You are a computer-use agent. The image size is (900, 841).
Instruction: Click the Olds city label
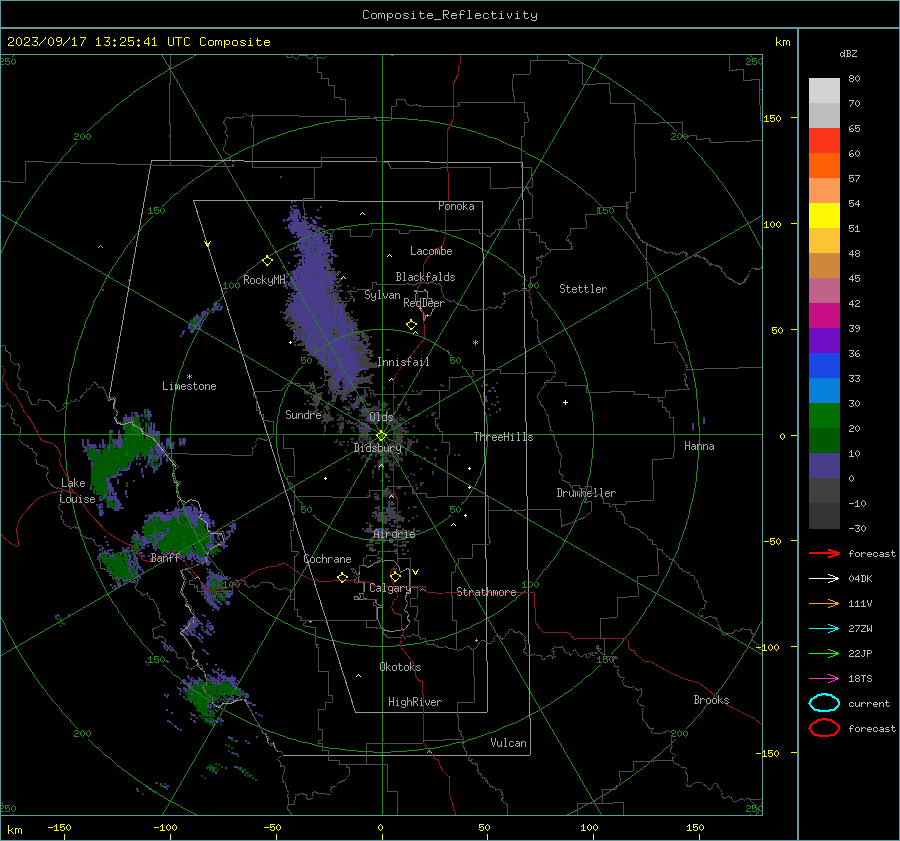pyautogui.click(x=381, y=417)
